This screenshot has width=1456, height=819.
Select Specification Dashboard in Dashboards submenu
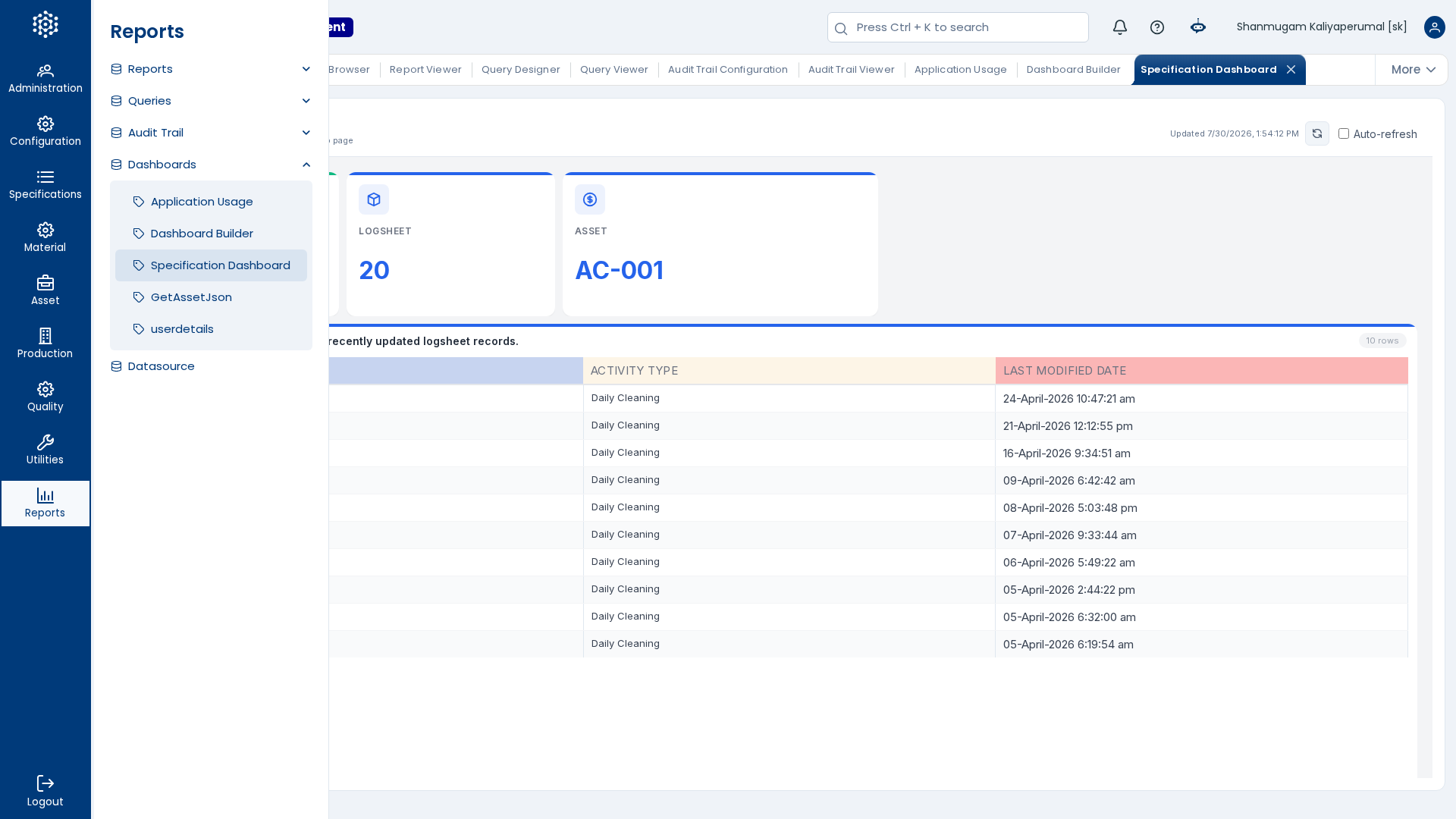(x=211, y=265)
